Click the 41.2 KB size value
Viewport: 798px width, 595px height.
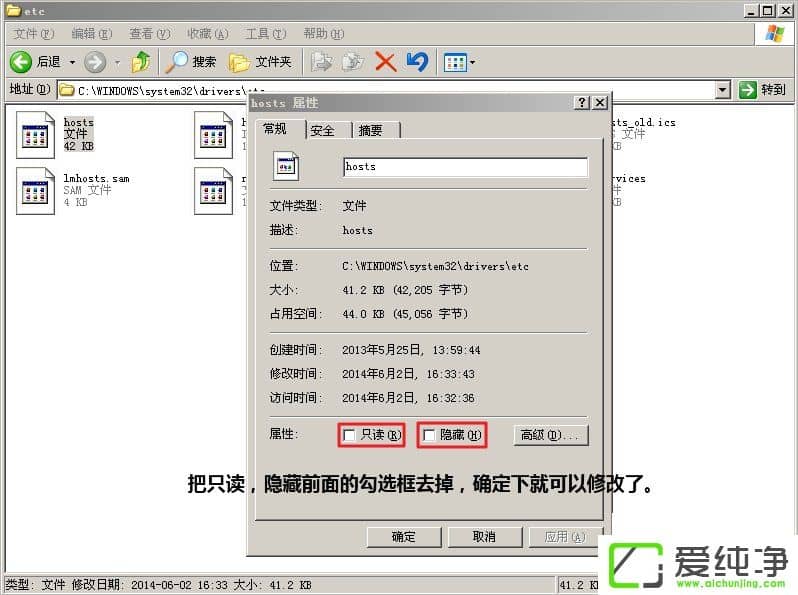point(405,290)
